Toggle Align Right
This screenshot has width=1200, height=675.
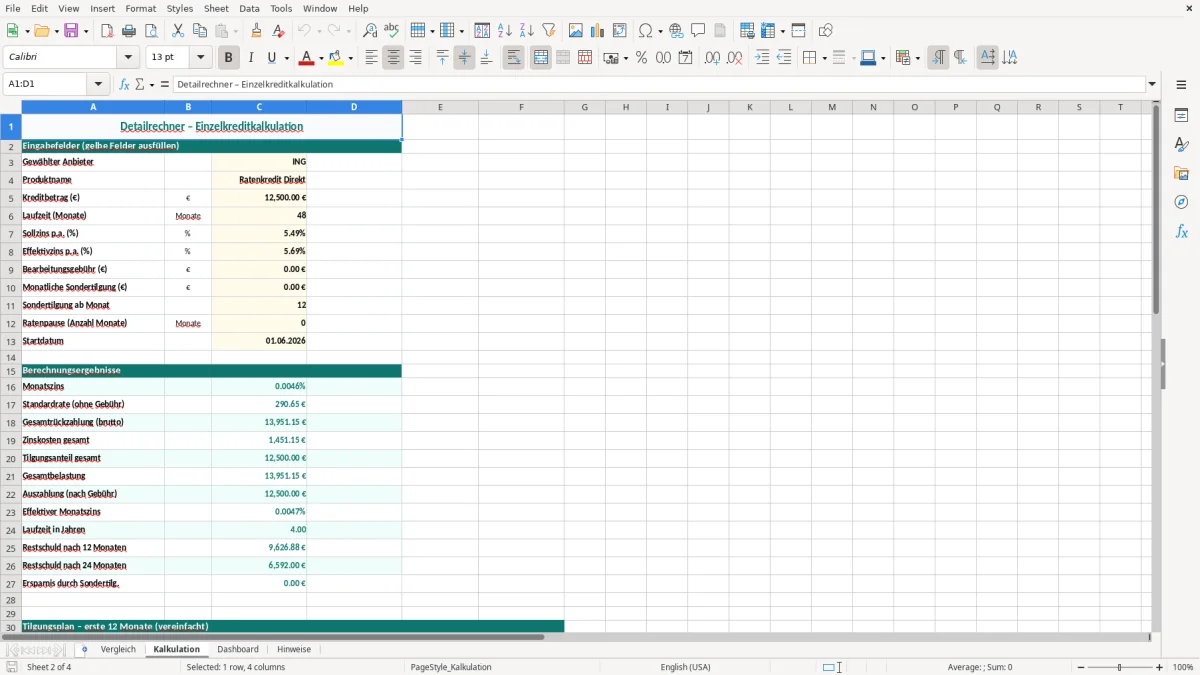415,58
